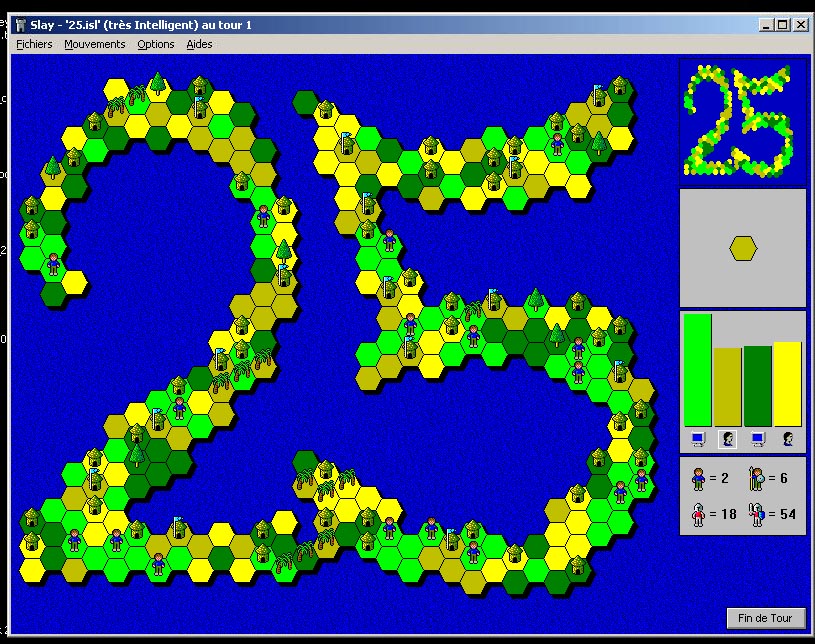Click the spearman icon costing 6
The width and height of the screenshot is (815, 644).
click(x=757, y=478)
